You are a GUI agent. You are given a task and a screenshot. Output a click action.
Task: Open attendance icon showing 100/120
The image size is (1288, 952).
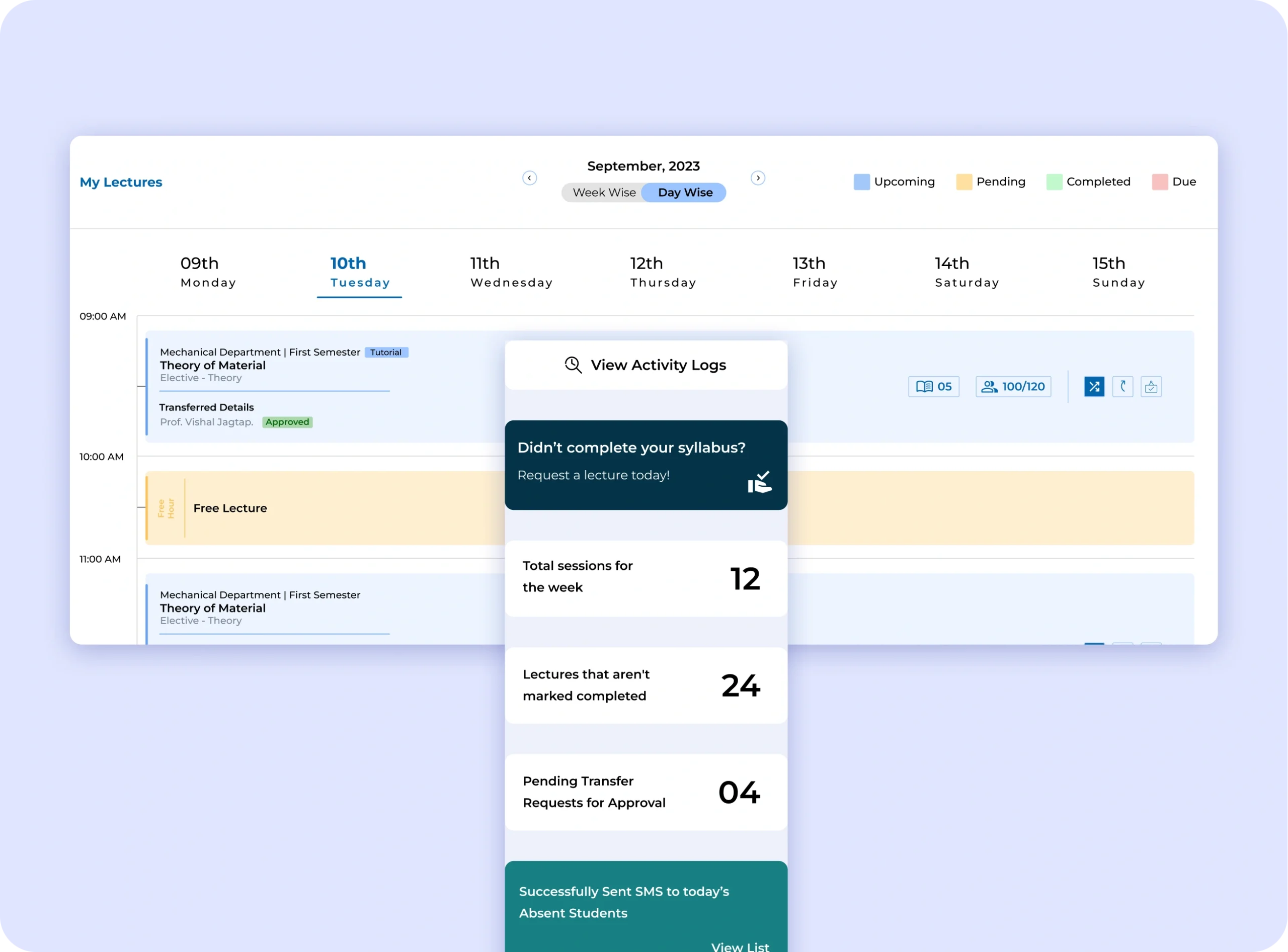(1013, 387)
